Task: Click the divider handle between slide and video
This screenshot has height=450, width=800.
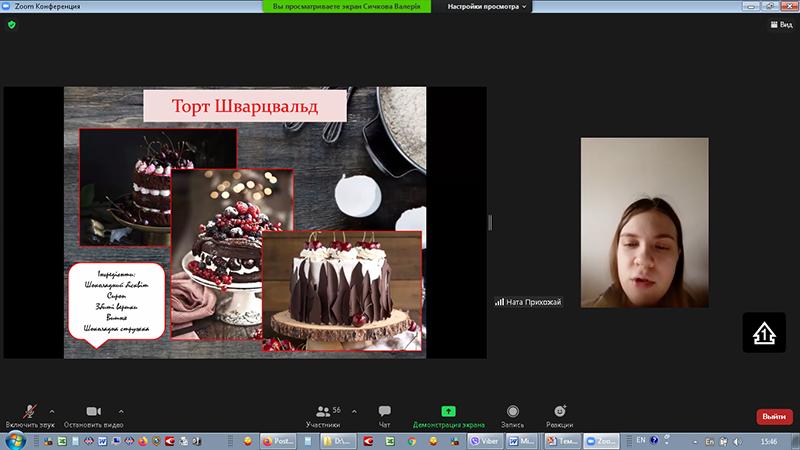Action: (490, 222)
